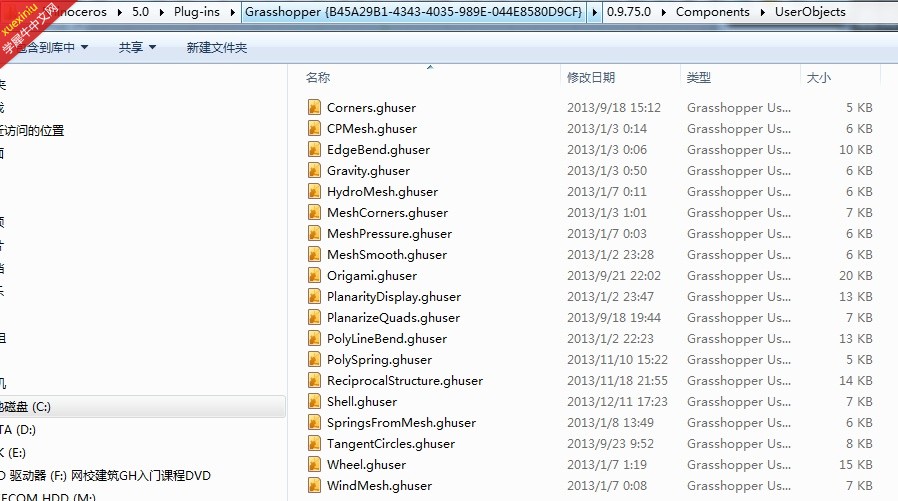Click the Shell.ghuser file icon
The width and height of the screenshot is (898, 501).
(x=314, y=401)
